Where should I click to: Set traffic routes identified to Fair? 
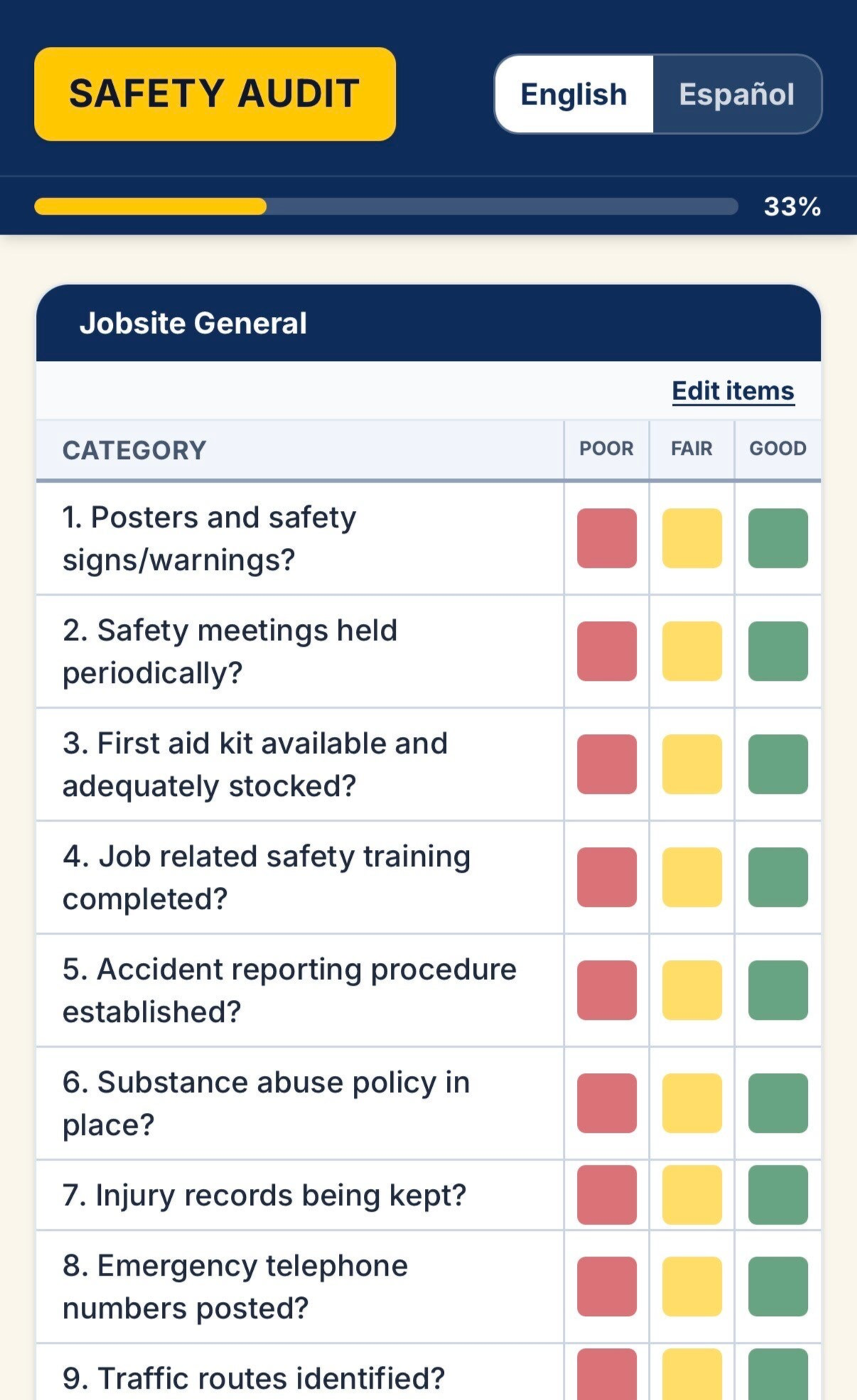(692, 1375)
